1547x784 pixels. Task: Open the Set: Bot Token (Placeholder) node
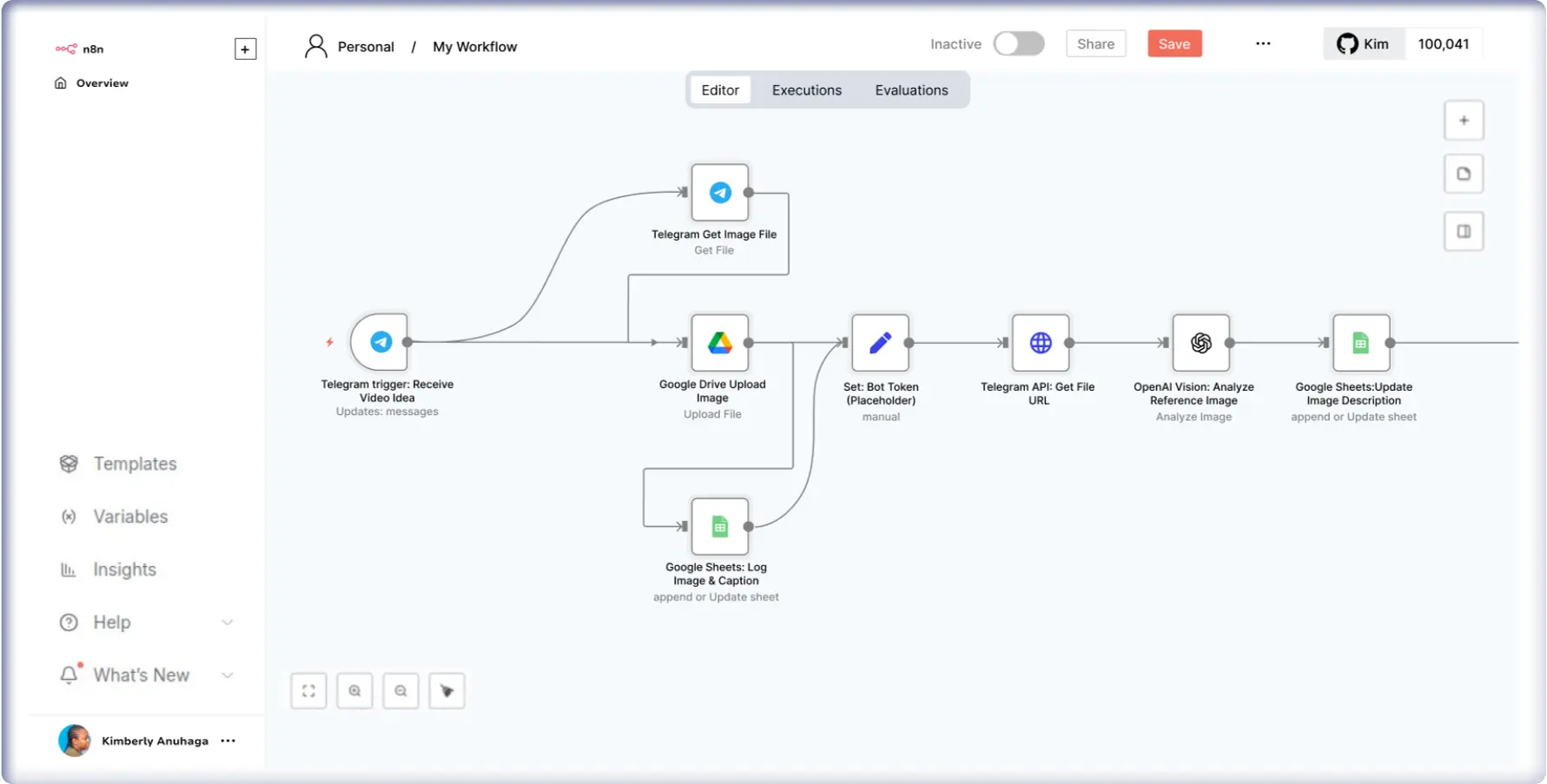(x=881, y=342)
